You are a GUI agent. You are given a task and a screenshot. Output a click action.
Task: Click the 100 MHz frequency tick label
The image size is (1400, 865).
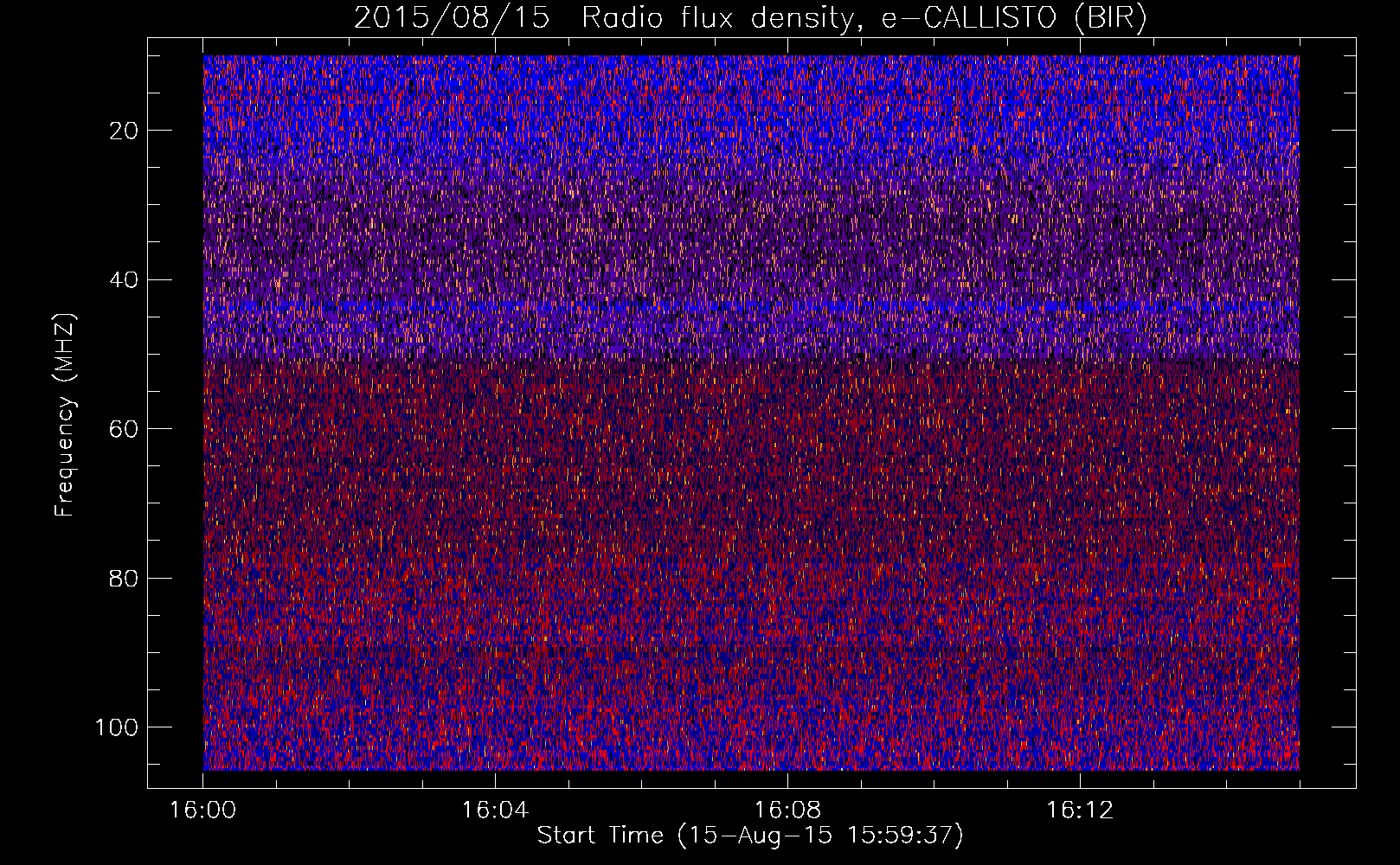pyautogui.click(x=118, y=727)
